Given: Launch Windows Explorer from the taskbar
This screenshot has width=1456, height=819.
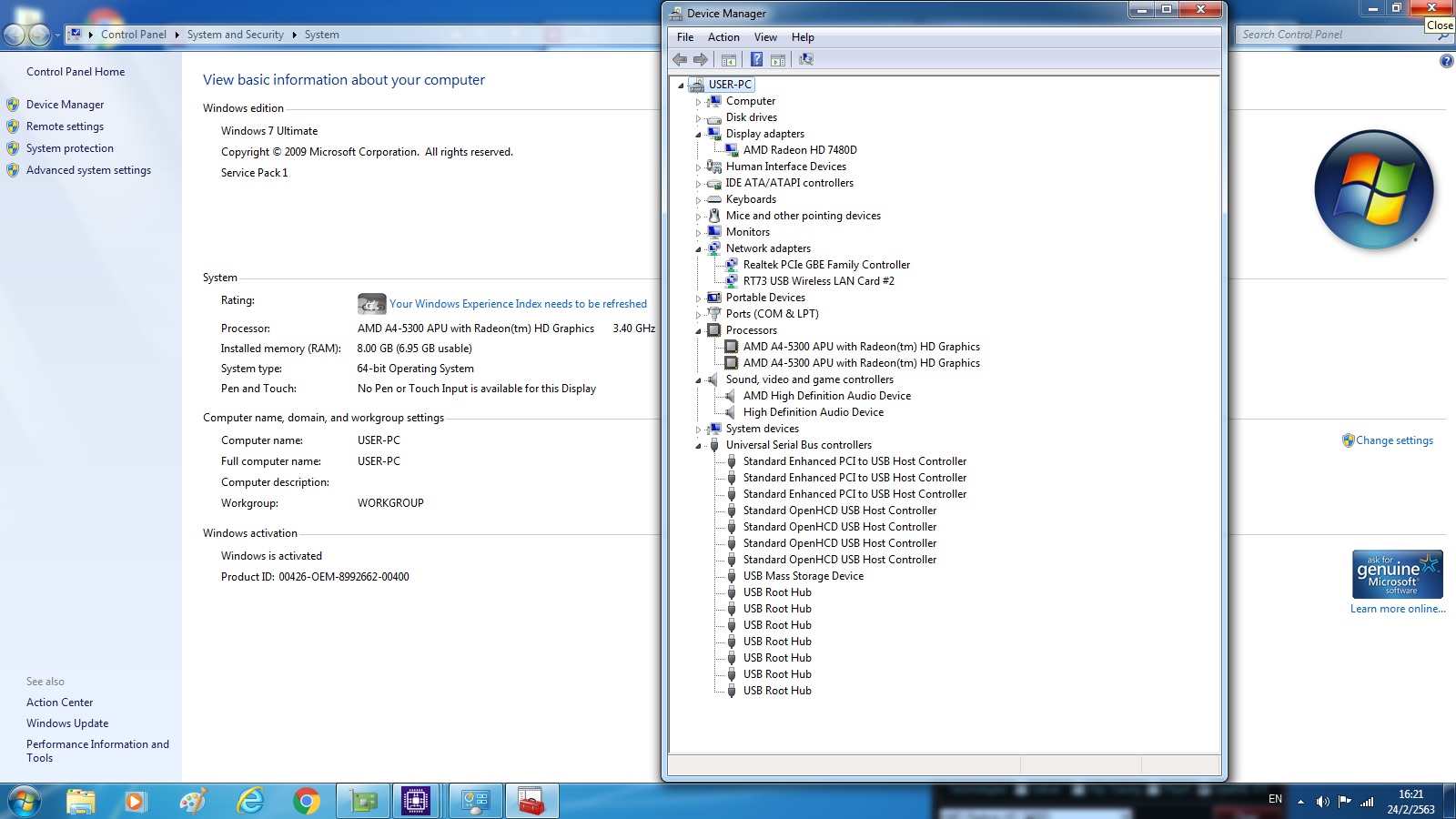Looking at the screenshot, I should point(81,802).
